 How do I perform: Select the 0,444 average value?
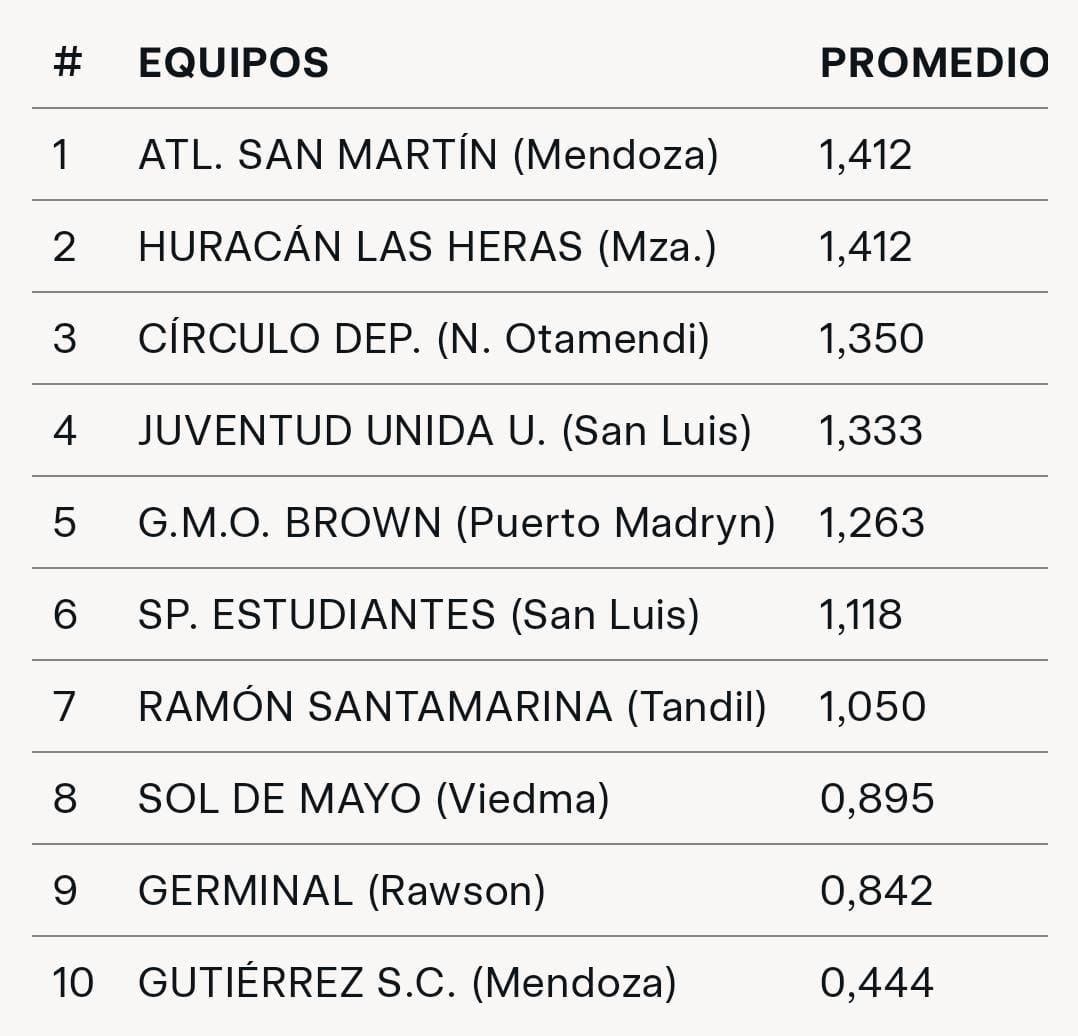click(877, 982)
